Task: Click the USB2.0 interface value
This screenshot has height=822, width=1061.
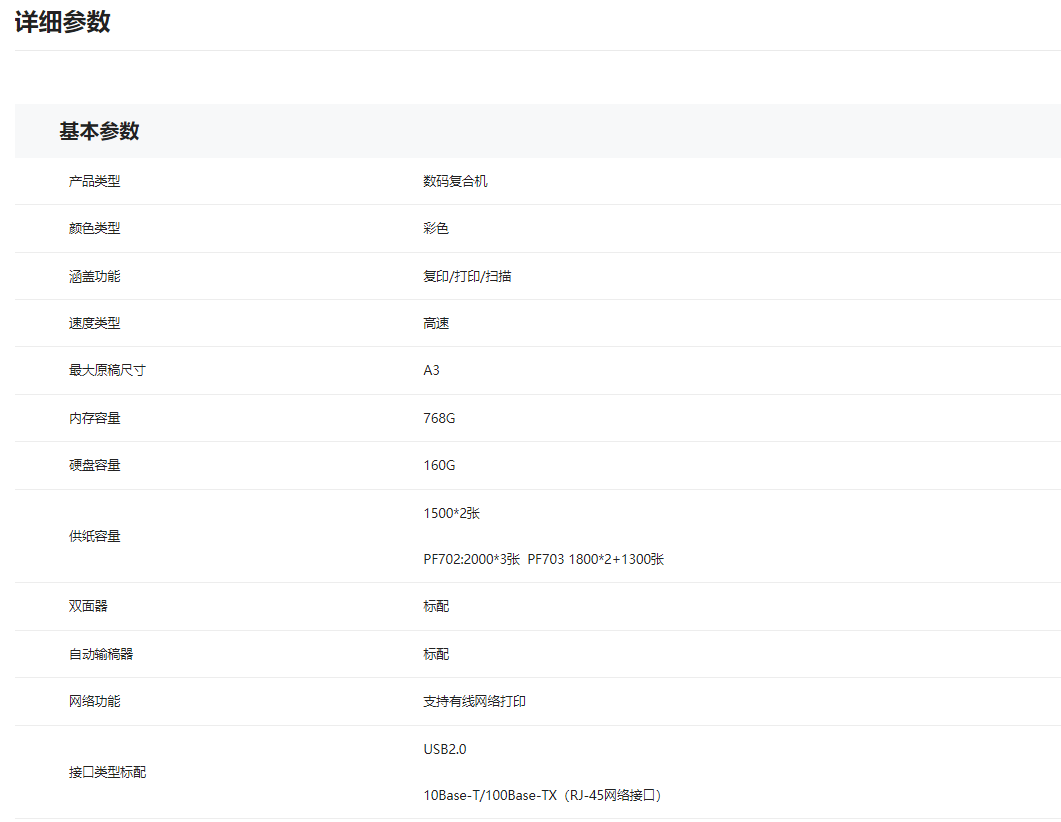Action: point(445,749)
